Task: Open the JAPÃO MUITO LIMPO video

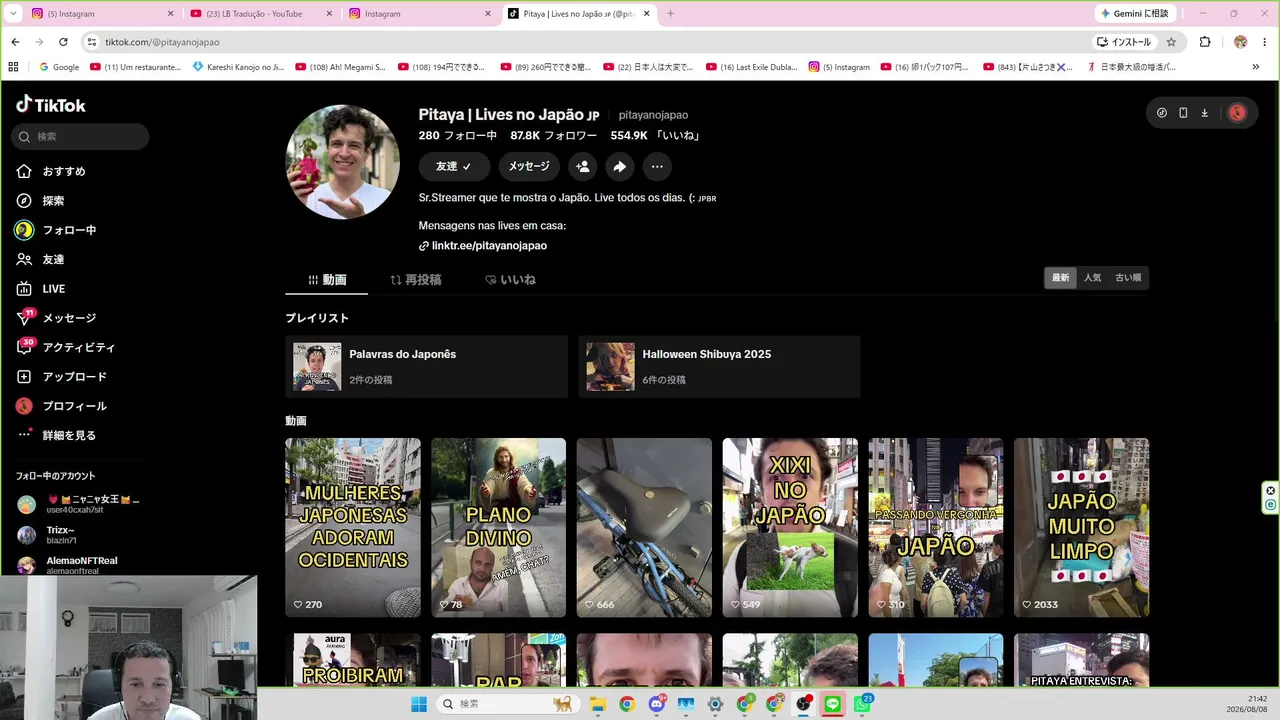Action: [1081, 528]
